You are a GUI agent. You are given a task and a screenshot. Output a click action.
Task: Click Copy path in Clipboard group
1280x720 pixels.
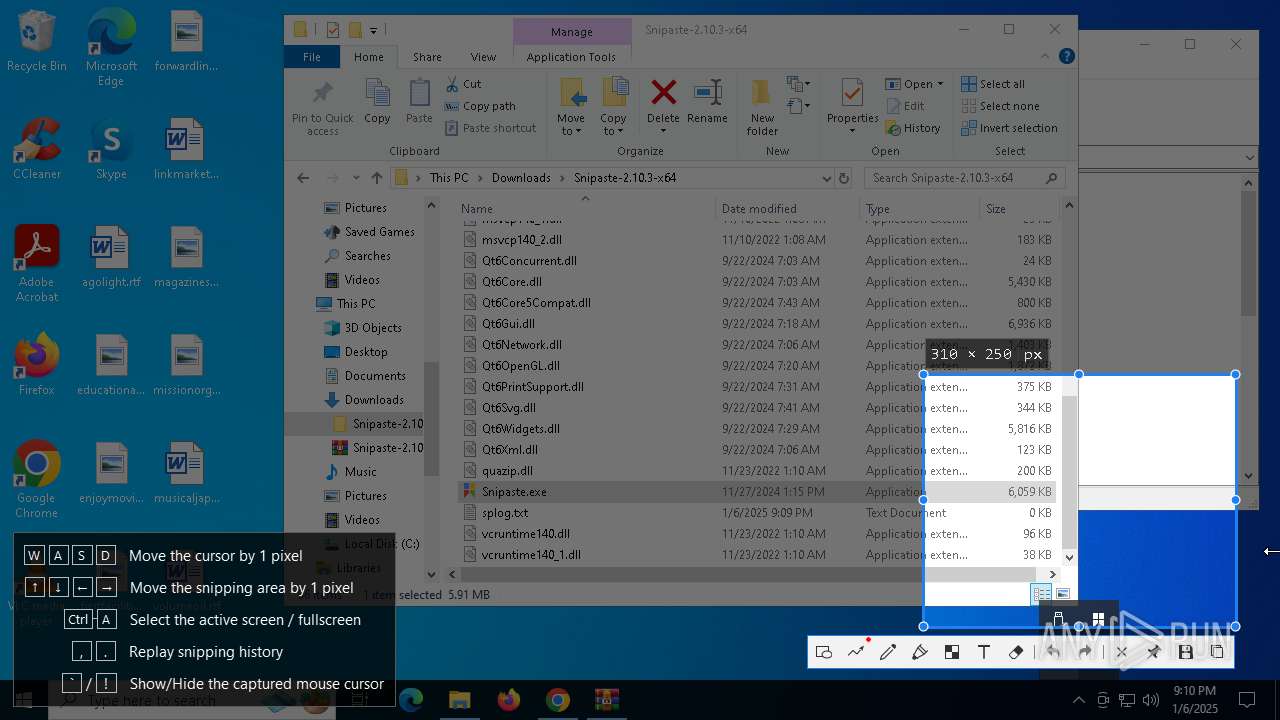coord(480,106)
